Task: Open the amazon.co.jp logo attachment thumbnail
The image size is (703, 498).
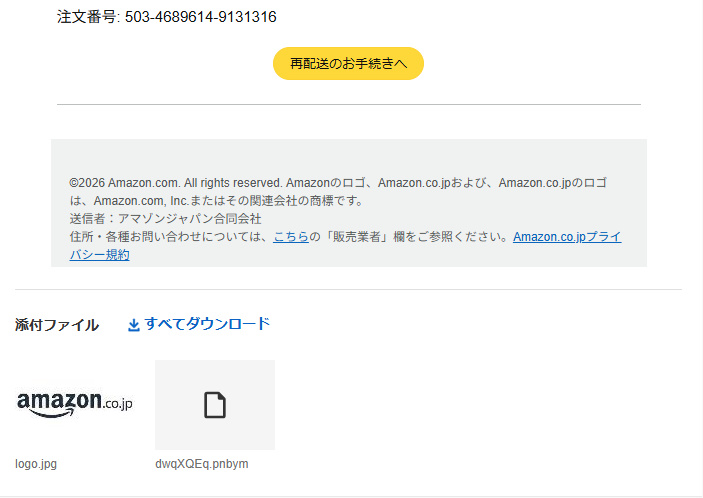Action: [74, 403]
